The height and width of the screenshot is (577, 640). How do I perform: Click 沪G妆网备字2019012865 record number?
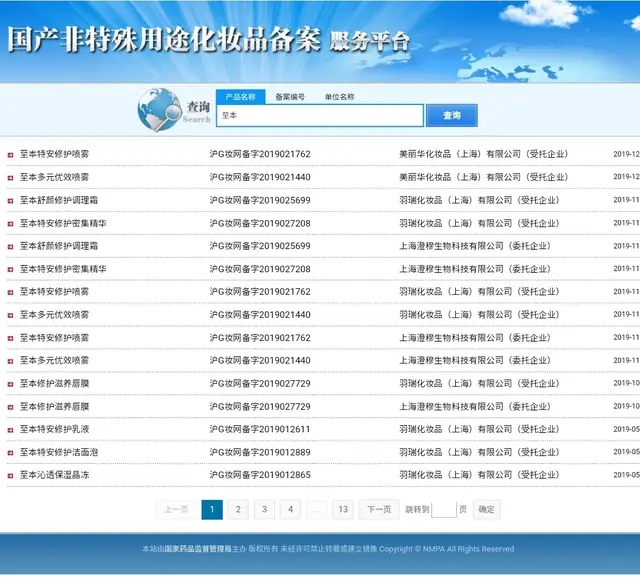(260, 475)
